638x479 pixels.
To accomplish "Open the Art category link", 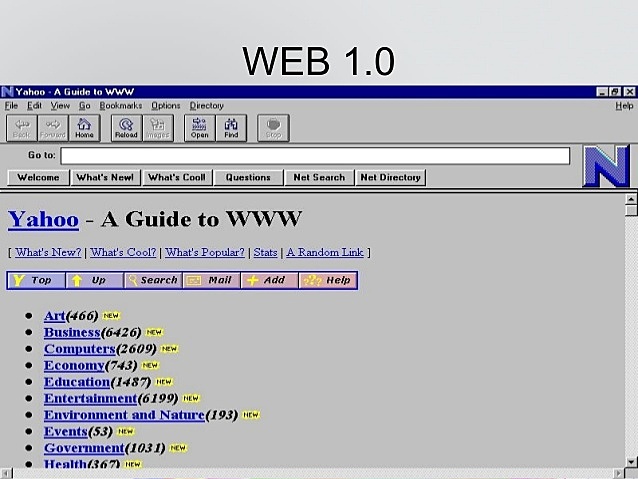I will [x=55, y=316].
